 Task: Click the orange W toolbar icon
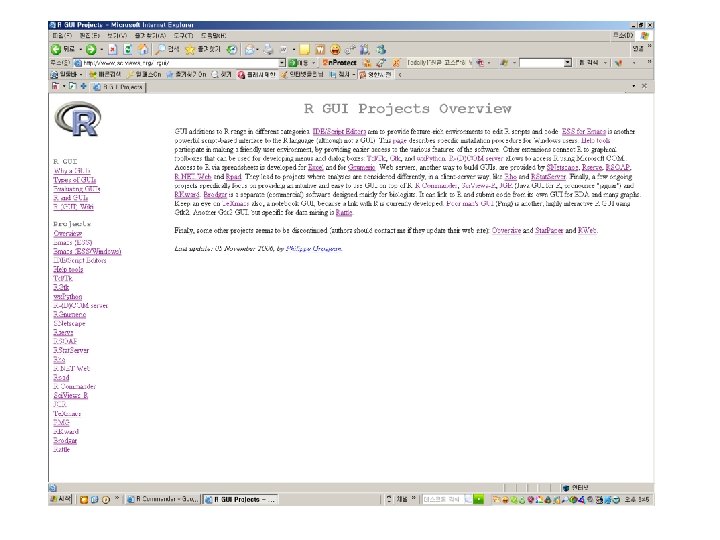[x=320, y=49]
